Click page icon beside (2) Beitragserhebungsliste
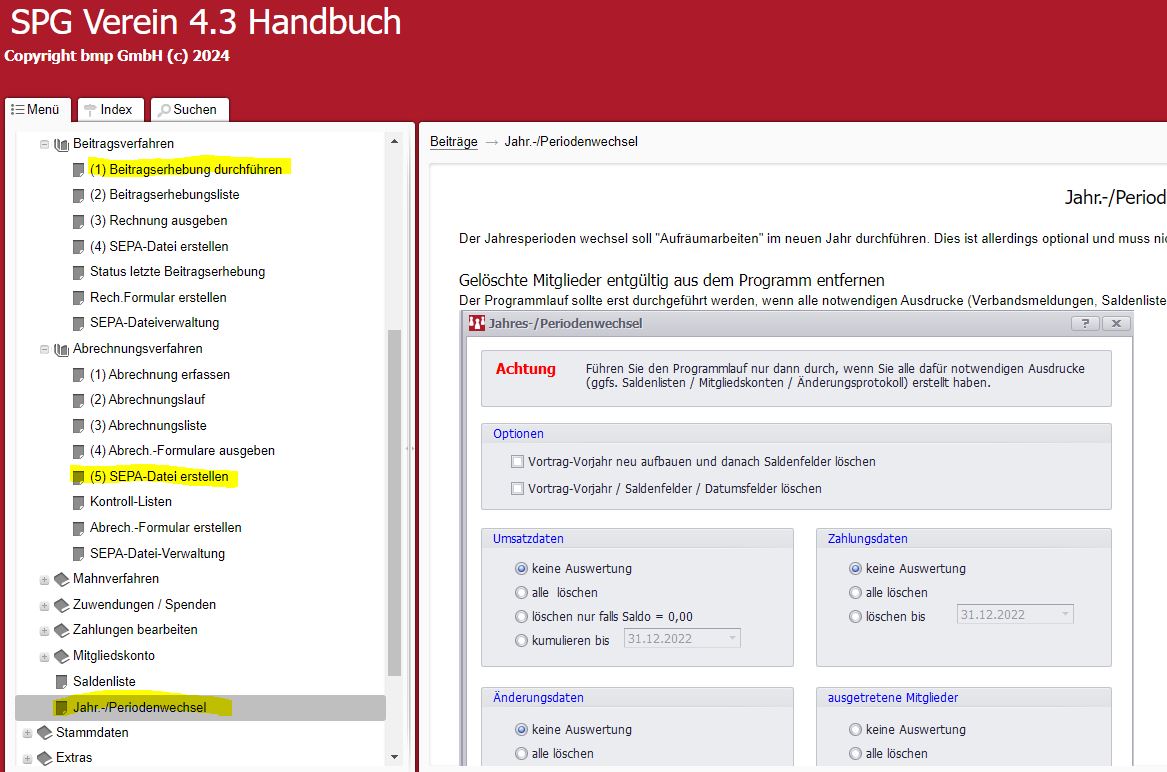Viewport: 1167px width, 772px height. (x=78, y=196)
